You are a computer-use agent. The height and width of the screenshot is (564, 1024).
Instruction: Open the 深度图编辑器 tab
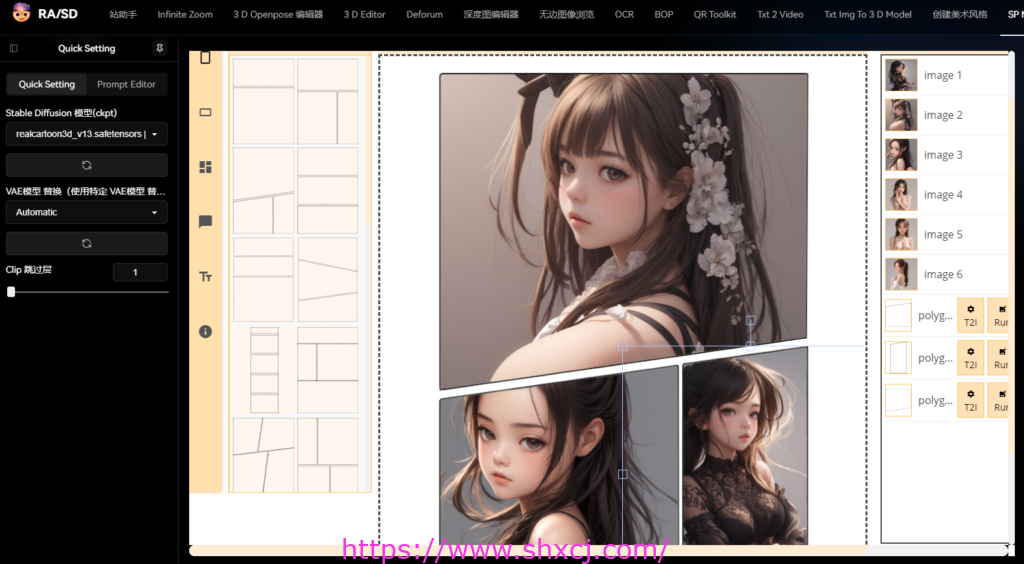point(491,14)
